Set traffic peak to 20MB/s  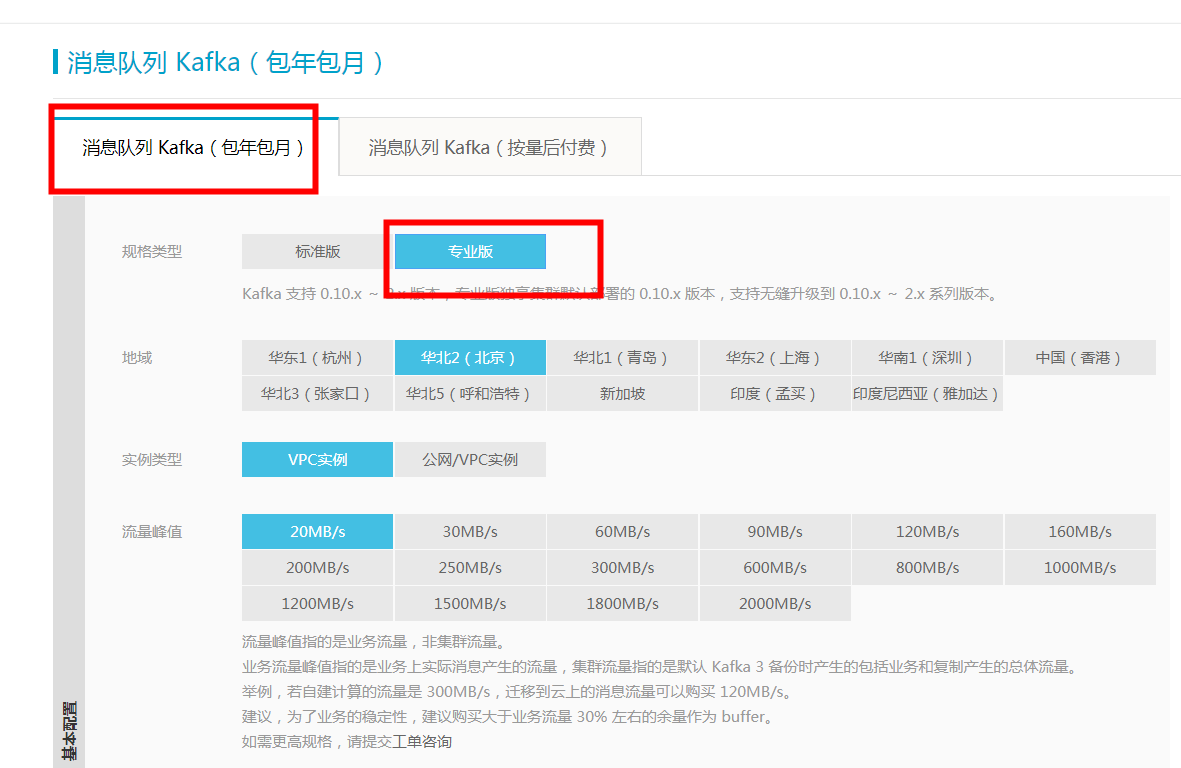coord(317,532)
